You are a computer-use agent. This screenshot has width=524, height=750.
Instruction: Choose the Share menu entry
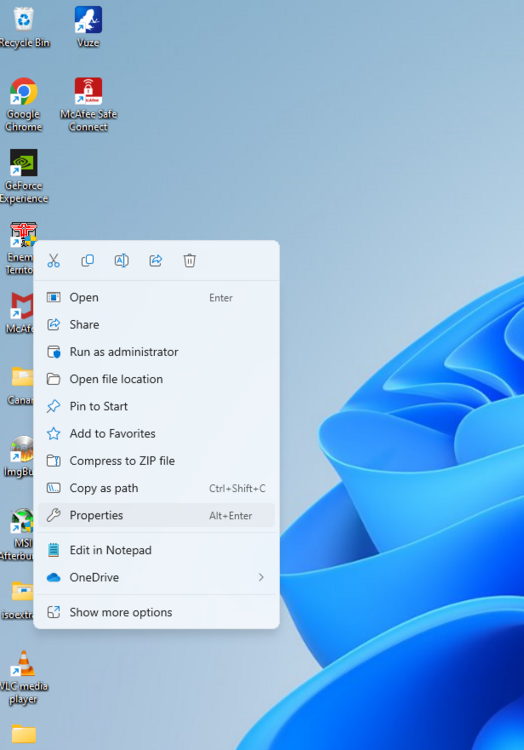tap(156, 325)
